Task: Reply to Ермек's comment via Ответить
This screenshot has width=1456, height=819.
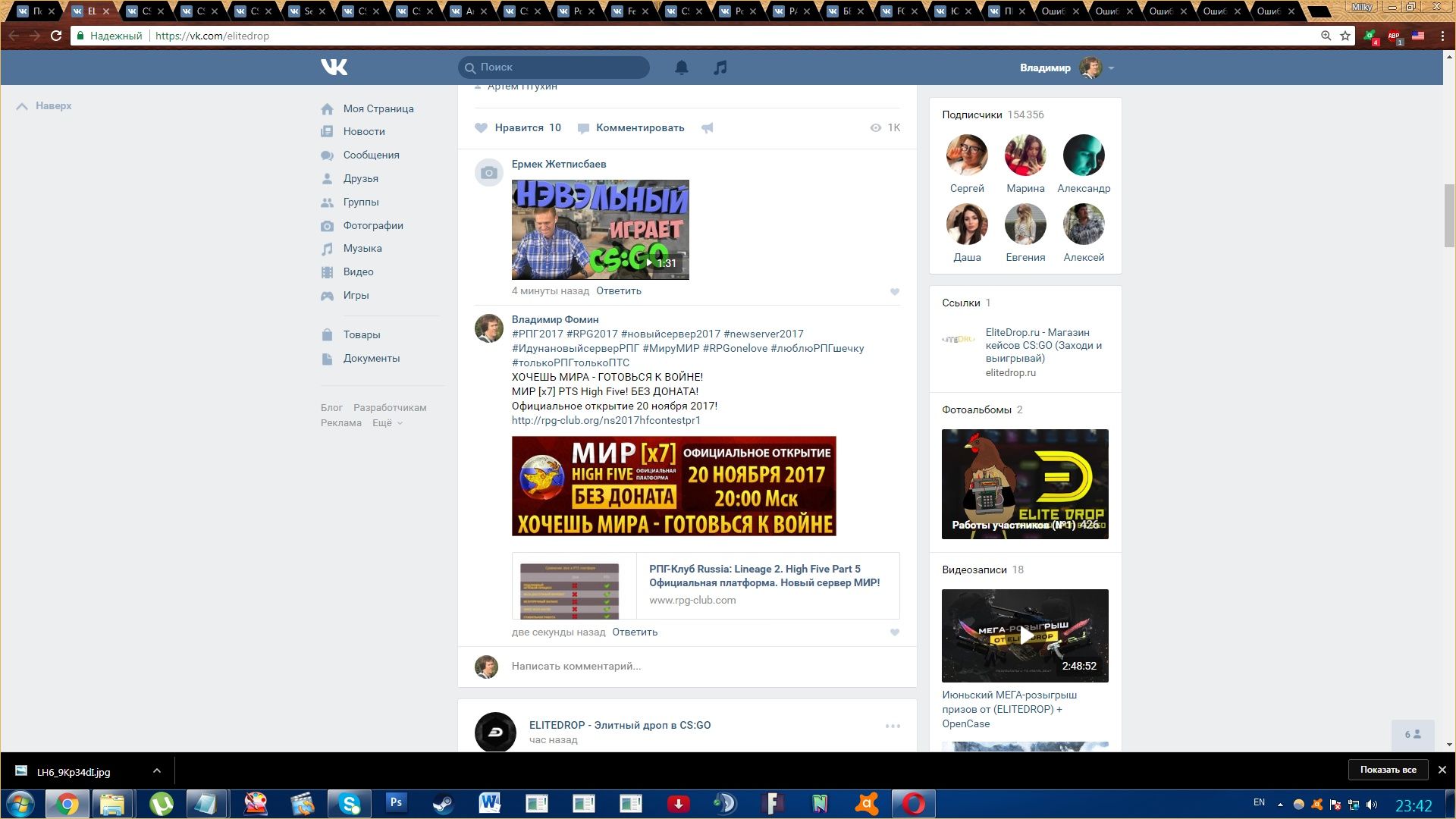Action: coord(619,290)
